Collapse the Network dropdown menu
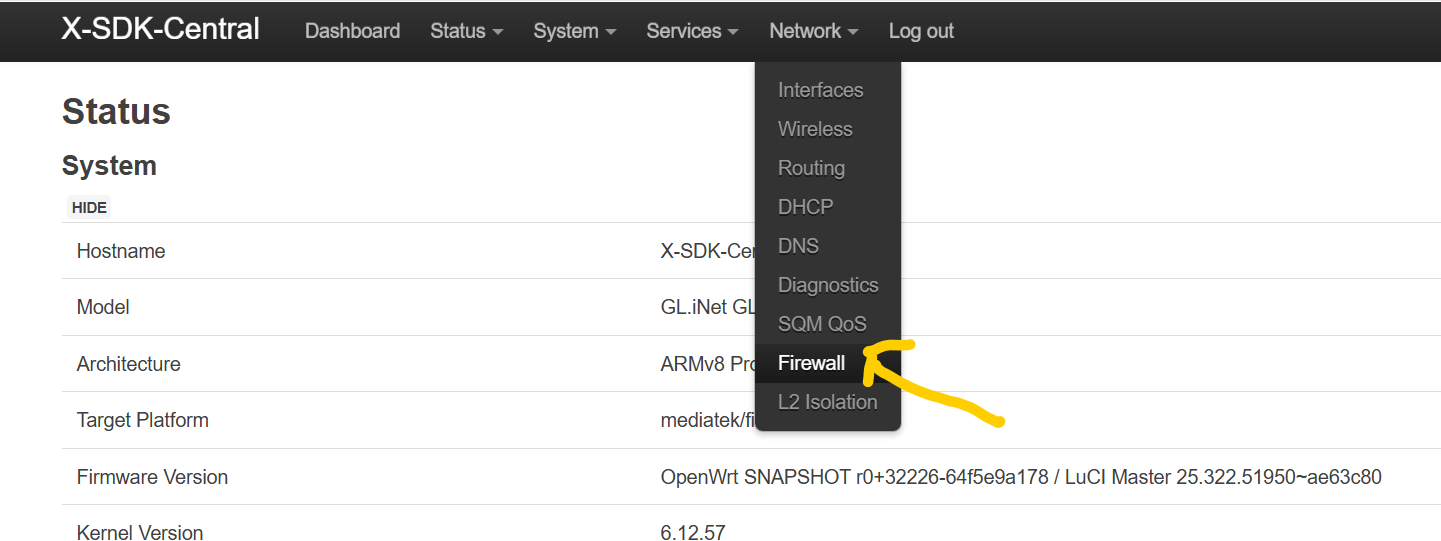Image resolution: width=1441 pixels, height=541 pixels. (x=813, y=31)
